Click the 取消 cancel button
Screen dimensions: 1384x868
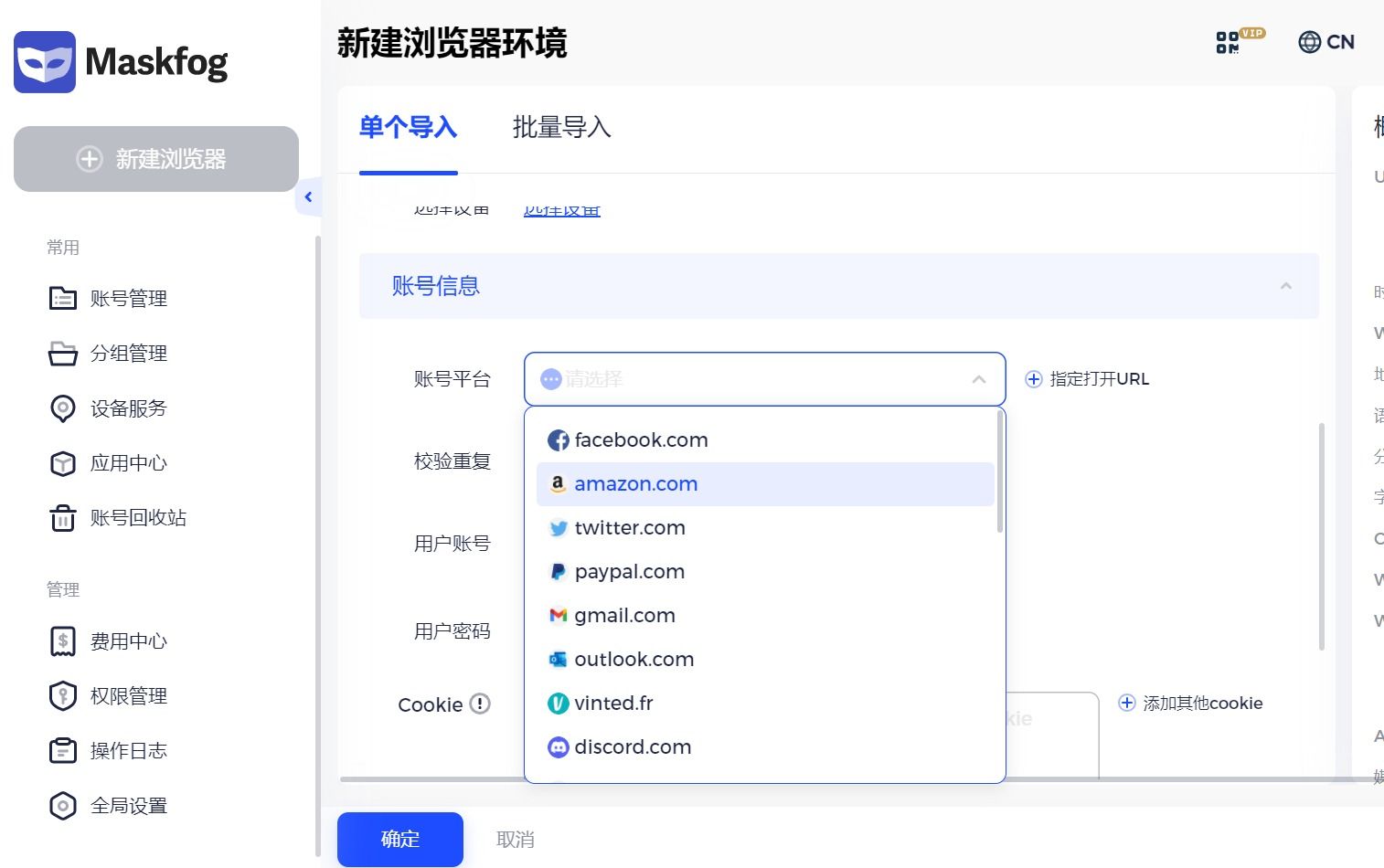pyautogui.click(x=516, y=840)
